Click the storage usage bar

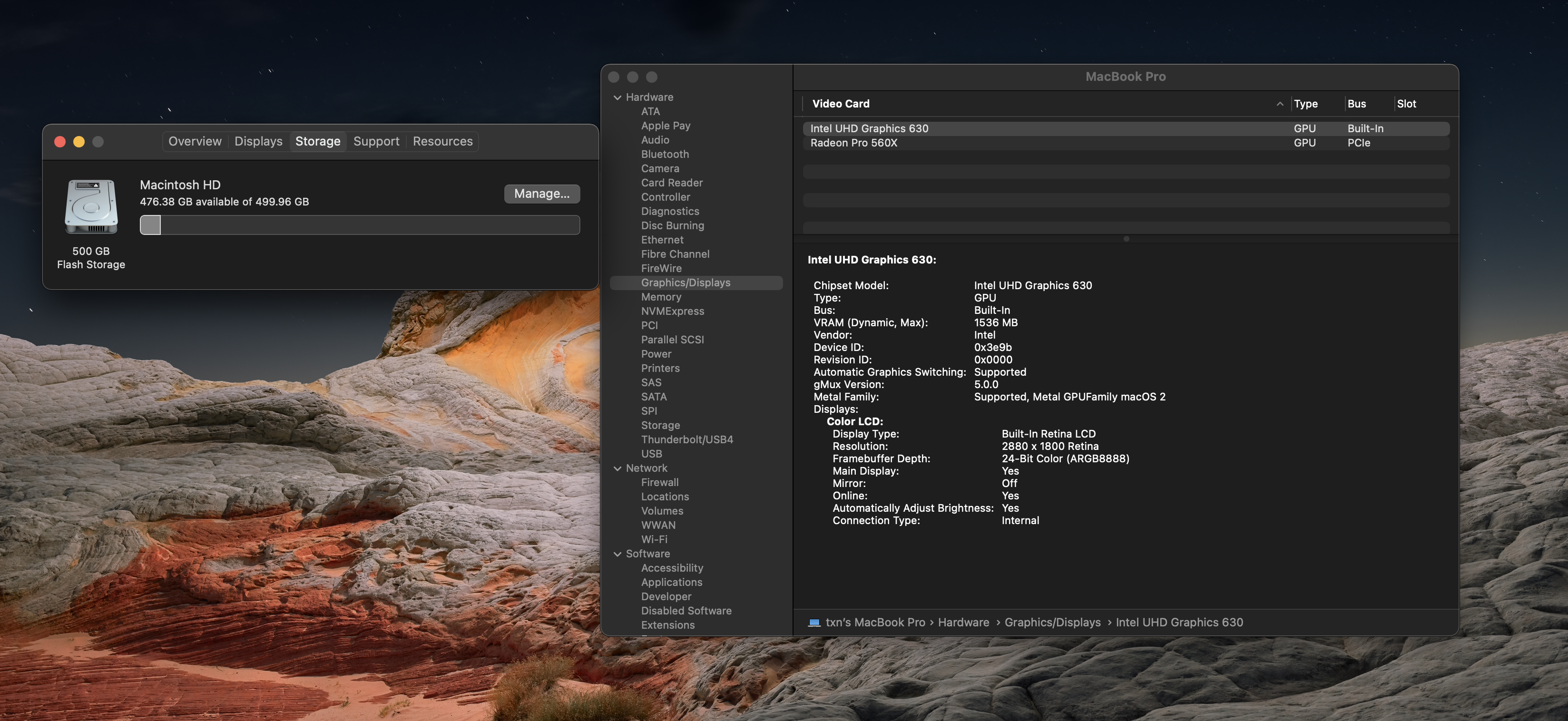click(x=359, y=225)
